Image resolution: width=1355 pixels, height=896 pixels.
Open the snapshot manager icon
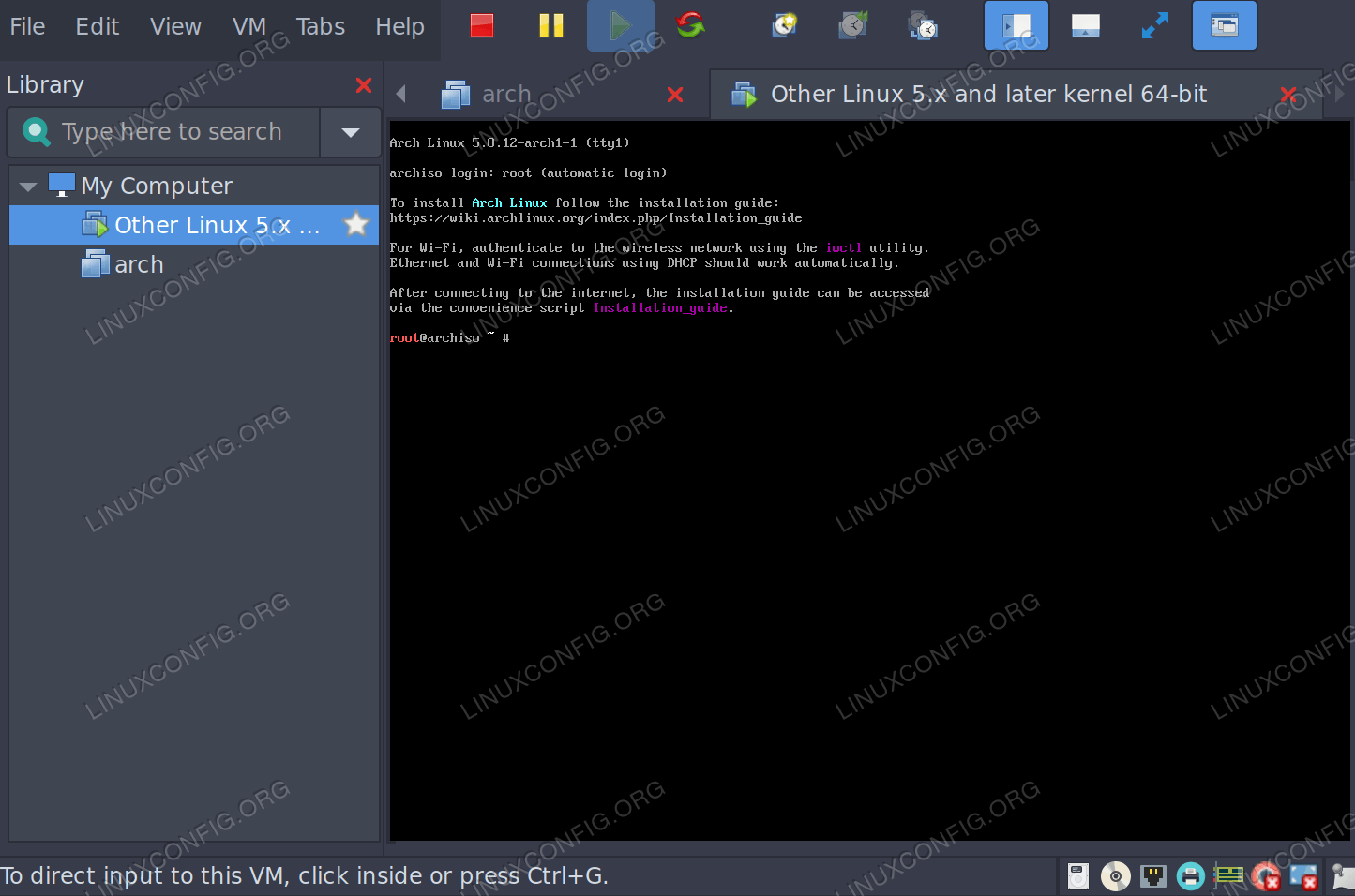pyautogui.click(x=923, y=25)
